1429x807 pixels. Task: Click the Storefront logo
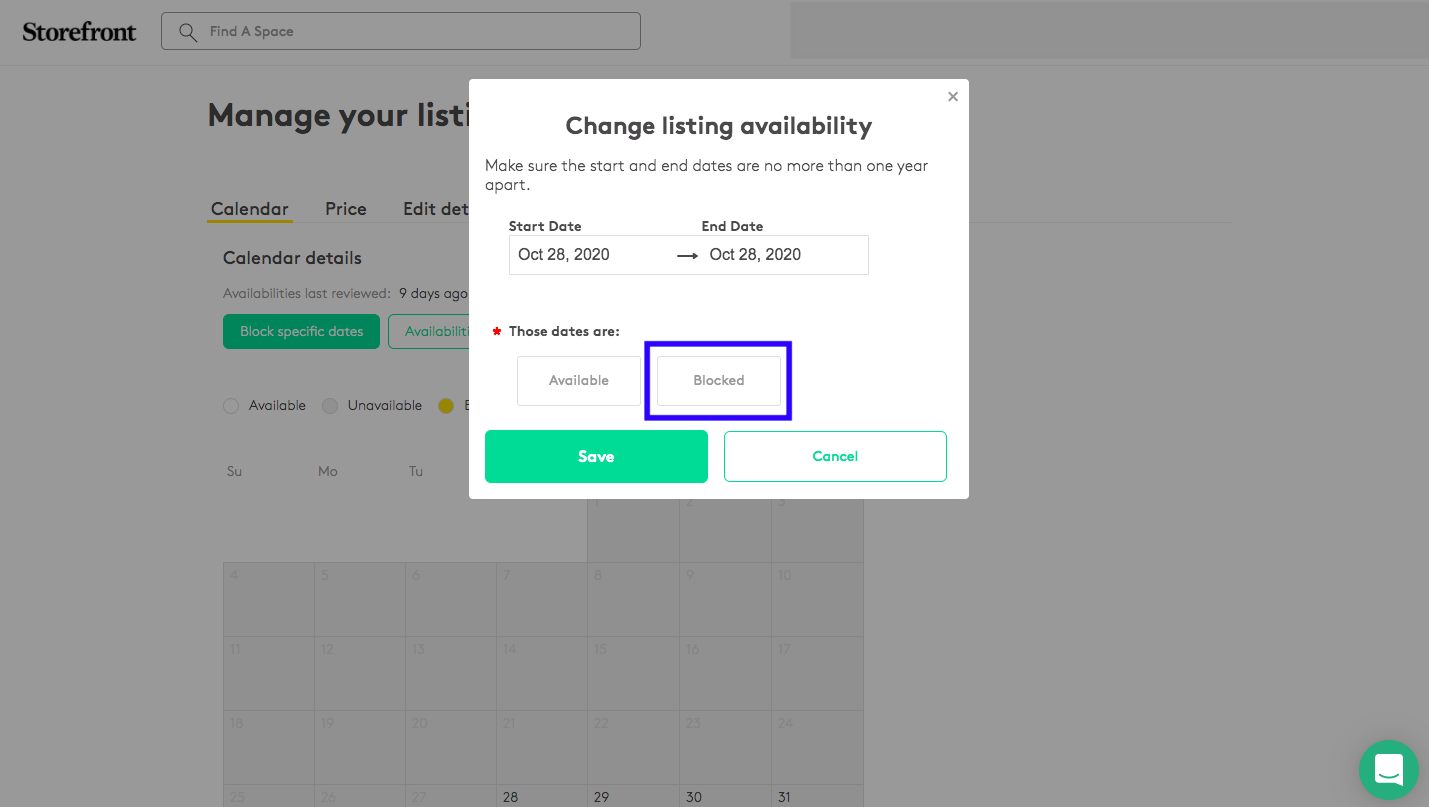pyautogui.click(x=79, y=31)
